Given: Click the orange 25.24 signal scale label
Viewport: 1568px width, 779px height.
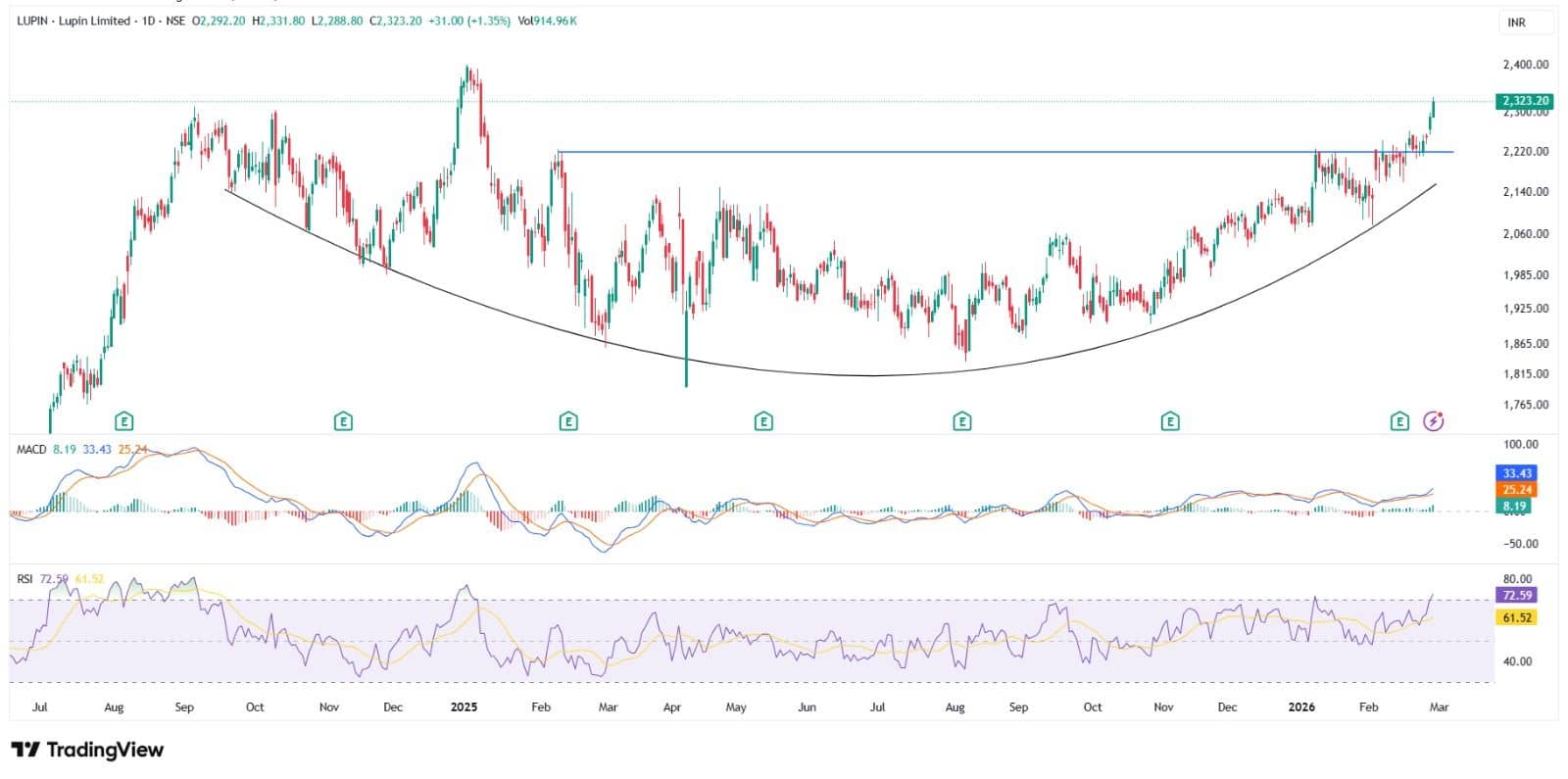Looking at the screenshot, I should (x=1515, y=490).
